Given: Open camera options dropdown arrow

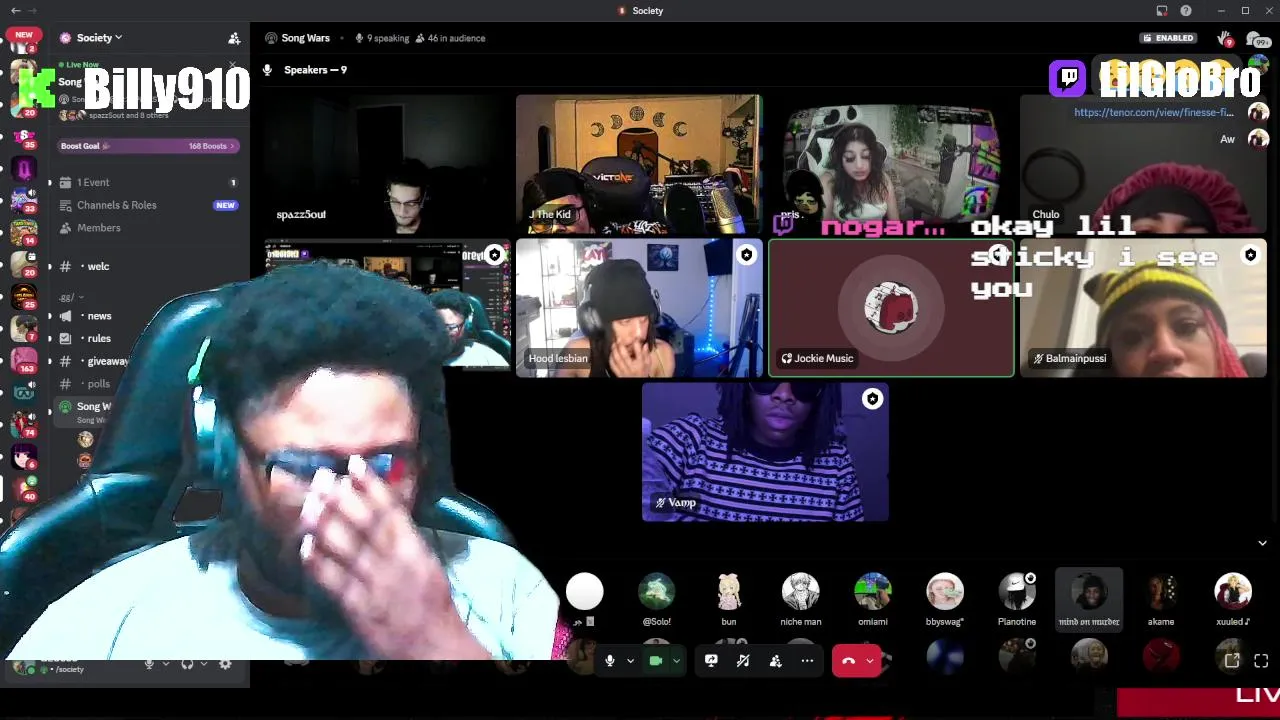Looking at the screenshot, I should 677,661.
